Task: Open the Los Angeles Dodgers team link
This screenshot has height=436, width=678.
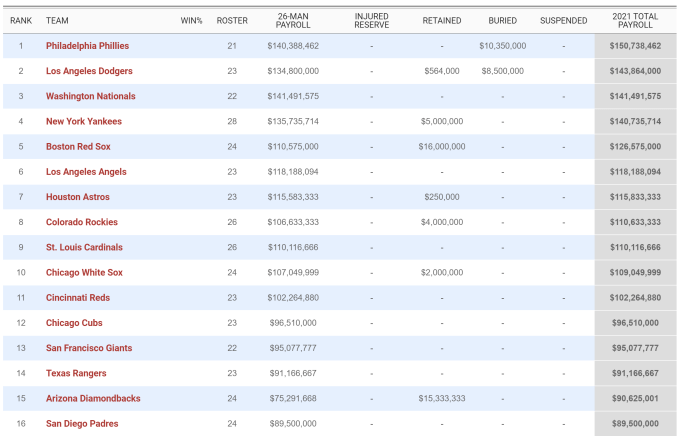Action: pos(89,71)
